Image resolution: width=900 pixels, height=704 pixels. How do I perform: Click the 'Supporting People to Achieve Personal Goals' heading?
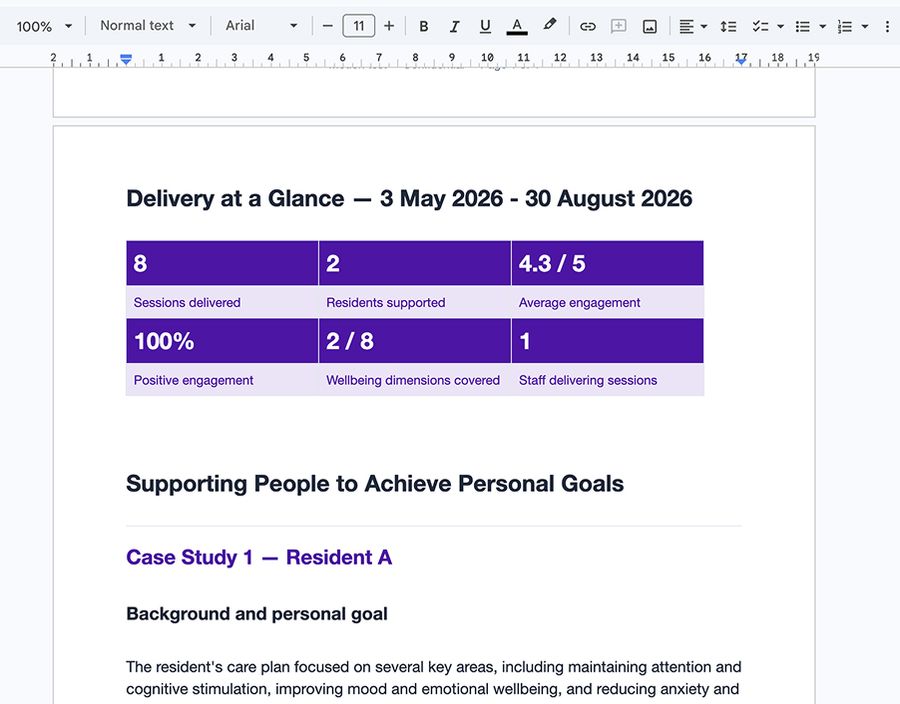coord(375,484)
